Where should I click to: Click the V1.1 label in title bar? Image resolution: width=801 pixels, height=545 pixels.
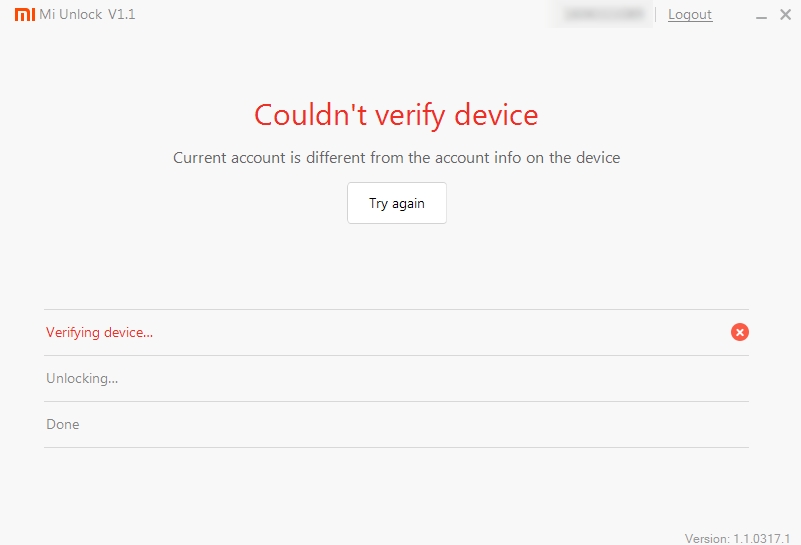(121, 14)
